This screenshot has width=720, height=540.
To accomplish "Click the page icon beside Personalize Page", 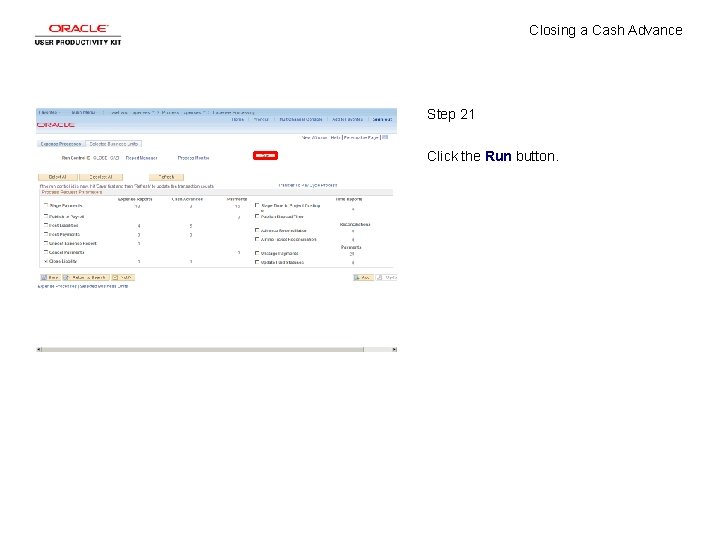I will (385, 137).
